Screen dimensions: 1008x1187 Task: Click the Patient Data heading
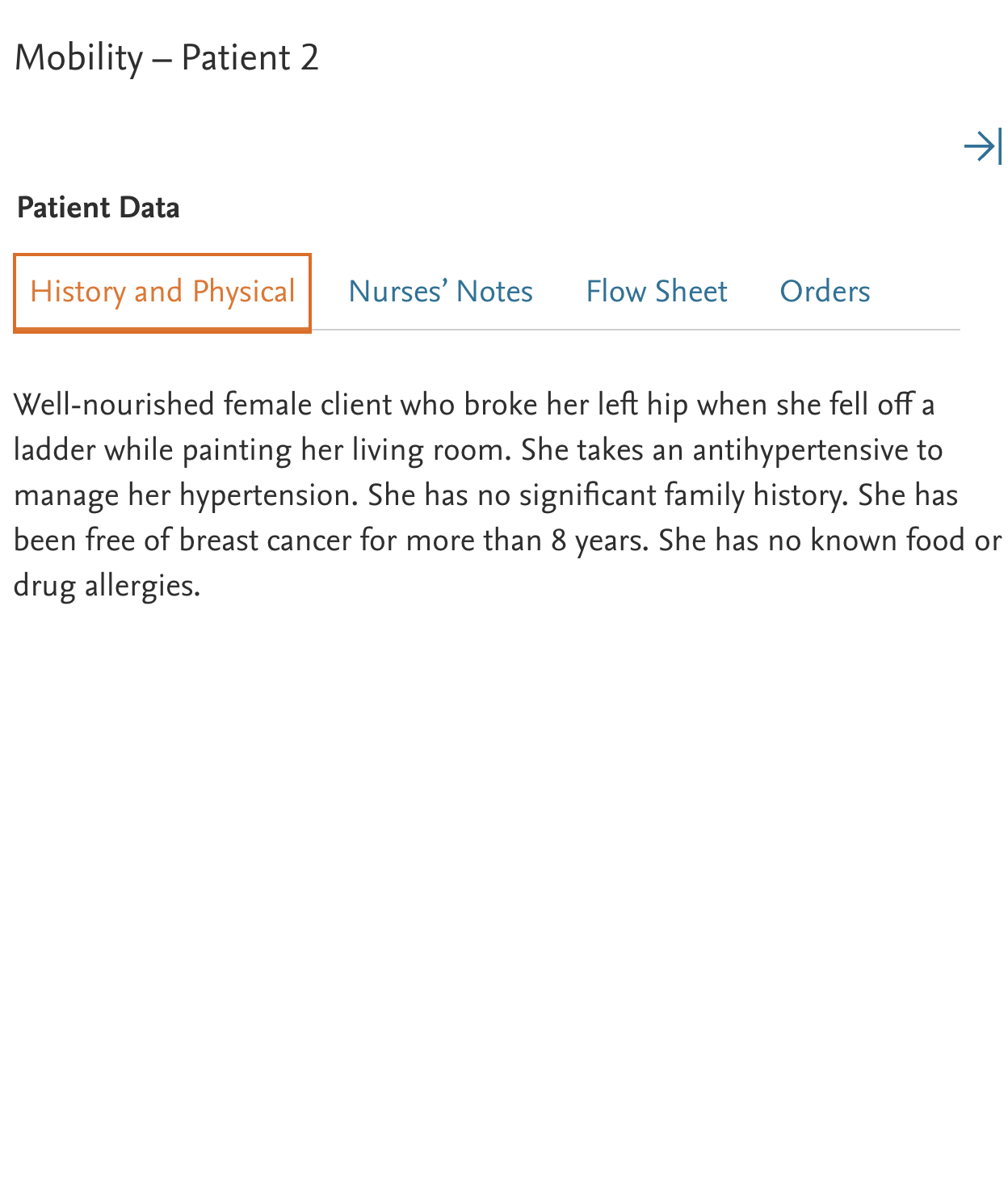point(98,207)
